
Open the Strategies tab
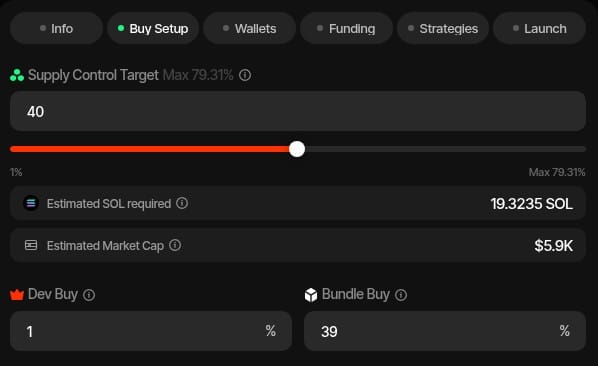(x=443, y=29)
